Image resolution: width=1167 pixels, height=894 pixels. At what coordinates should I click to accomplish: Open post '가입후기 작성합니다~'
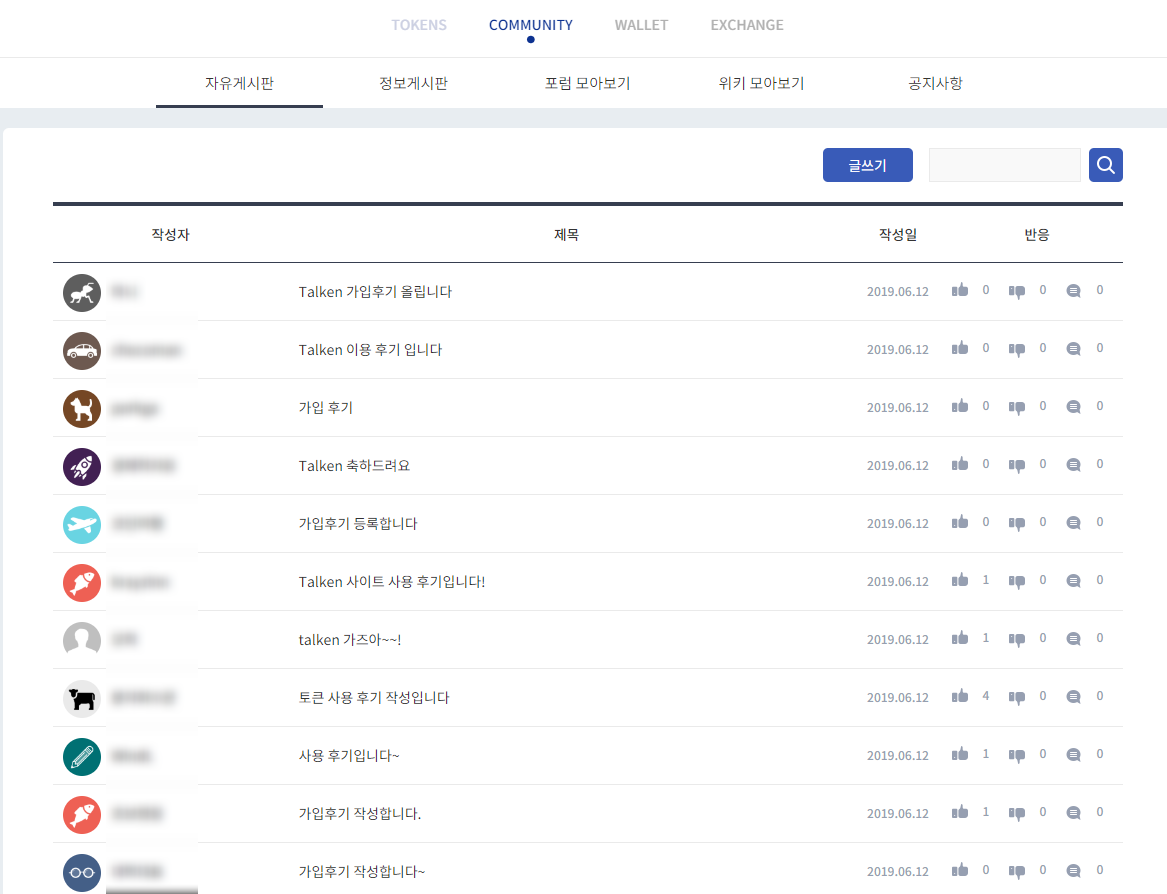coord(362,872)
